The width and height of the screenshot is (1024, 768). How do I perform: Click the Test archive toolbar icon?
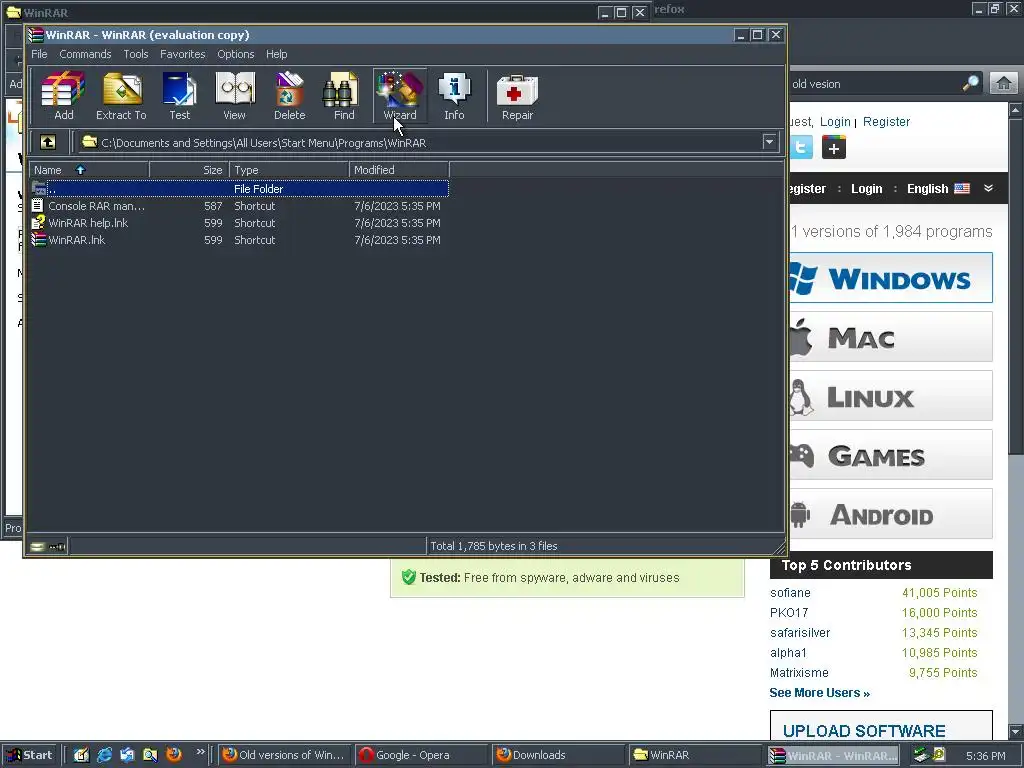pos(180,96)
